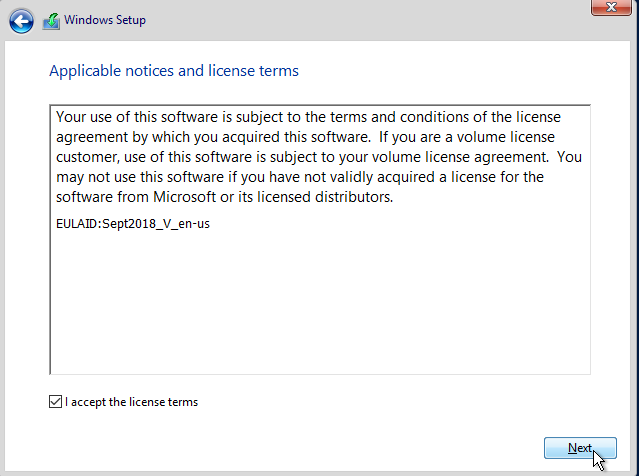Click the word 'Microsoft' in license text
639x476 pixels.
point(184,197)
